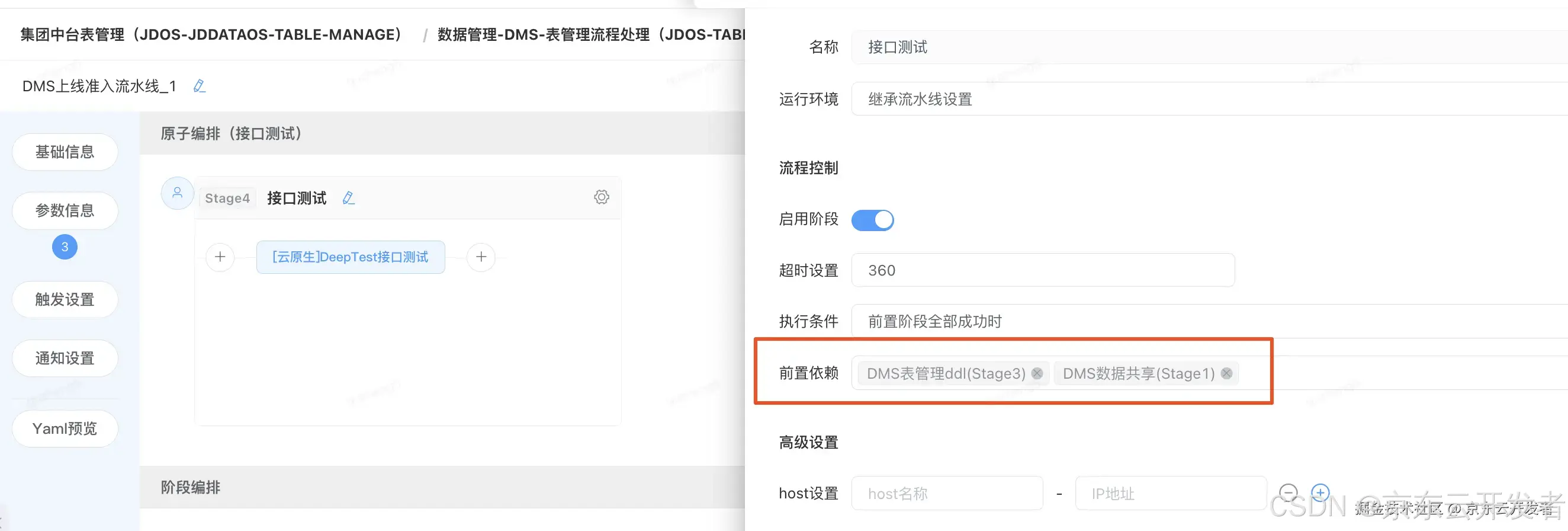Click the IP地址 input field
The image size is (1568, 531).
1171,492
